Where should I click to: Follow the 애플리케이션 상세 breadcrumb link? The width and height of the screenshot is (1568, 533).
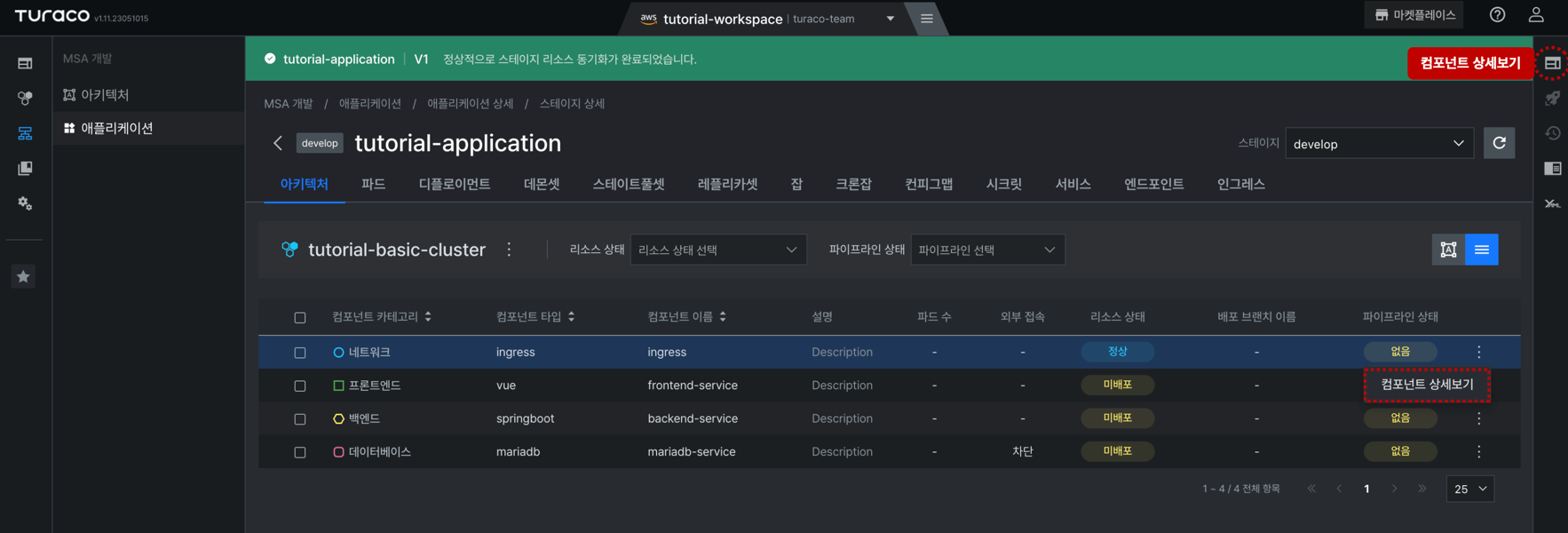point(471,103)
